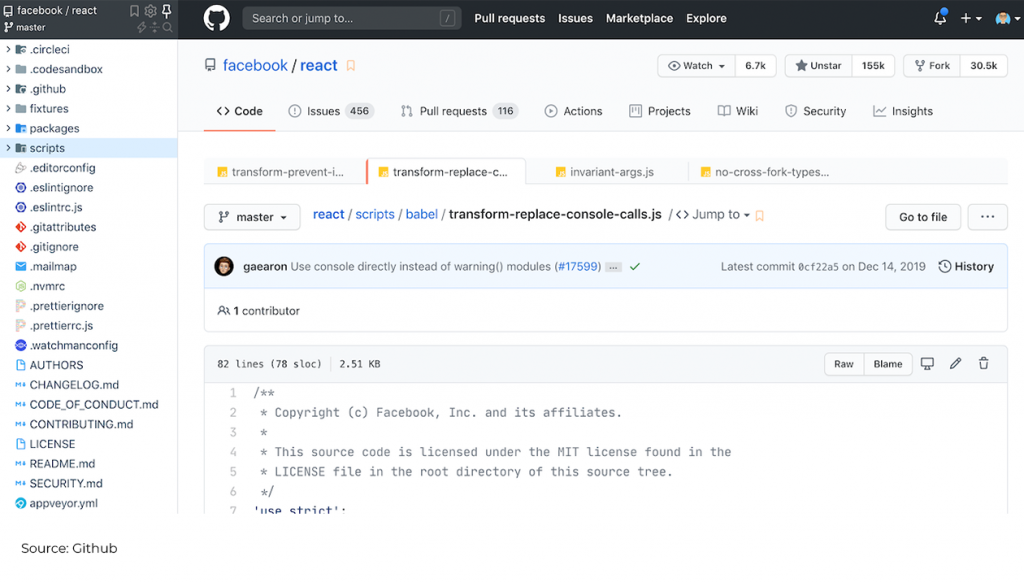Click the Edit pencil icon on the file

point(954,364)
